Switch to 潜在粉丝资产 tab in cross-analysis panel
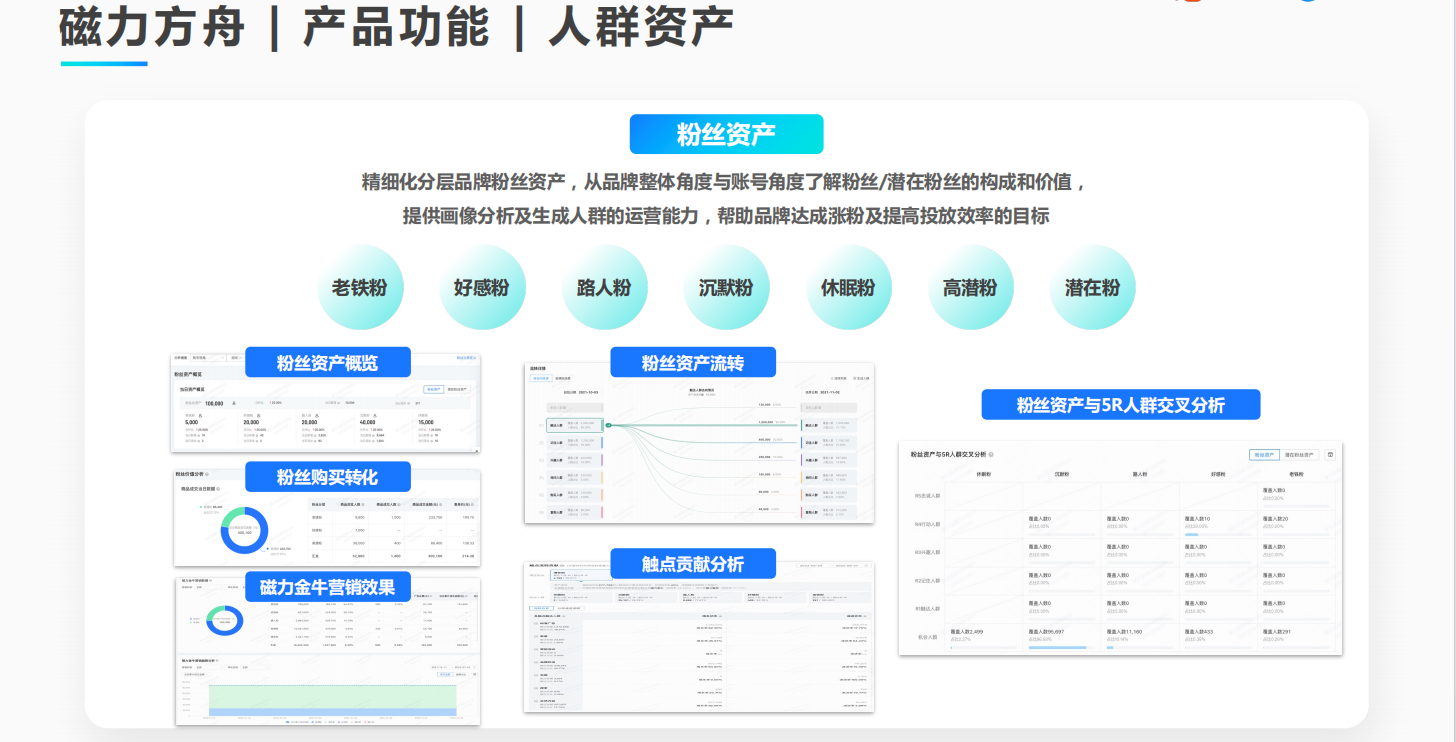 [1300, 454]
